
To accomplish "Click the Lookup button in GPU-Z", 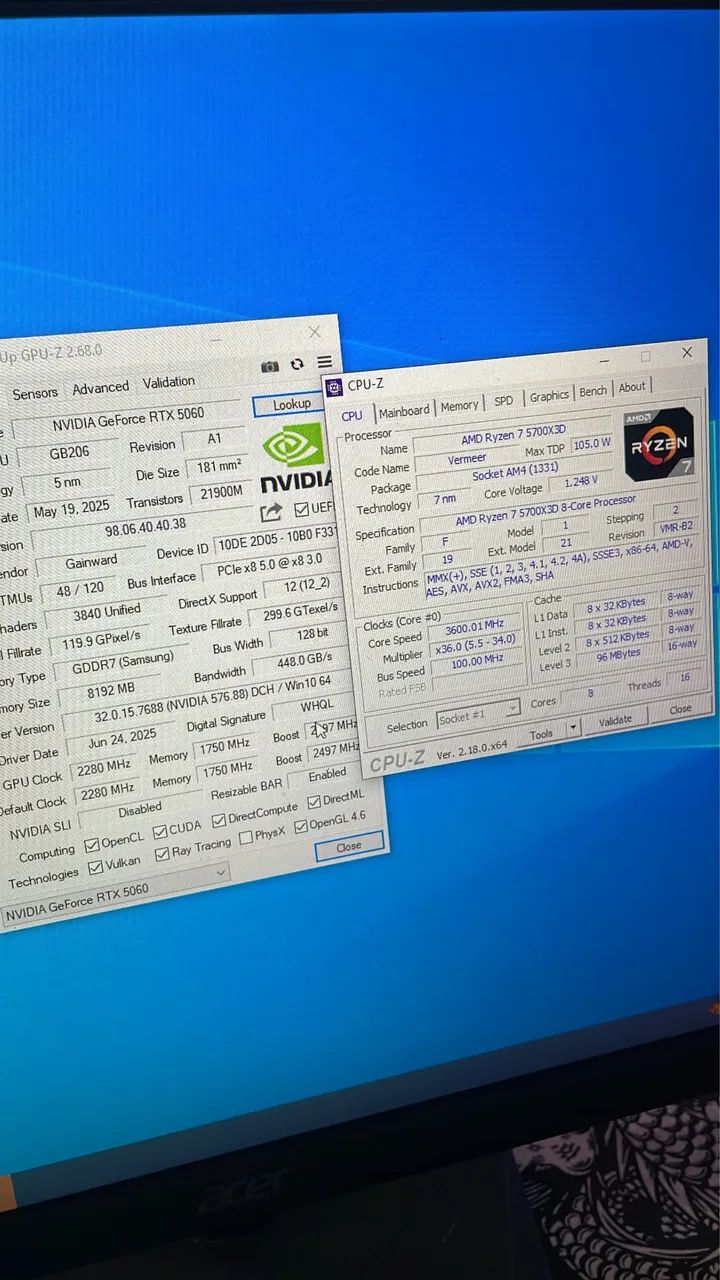I will coord(292,405).
